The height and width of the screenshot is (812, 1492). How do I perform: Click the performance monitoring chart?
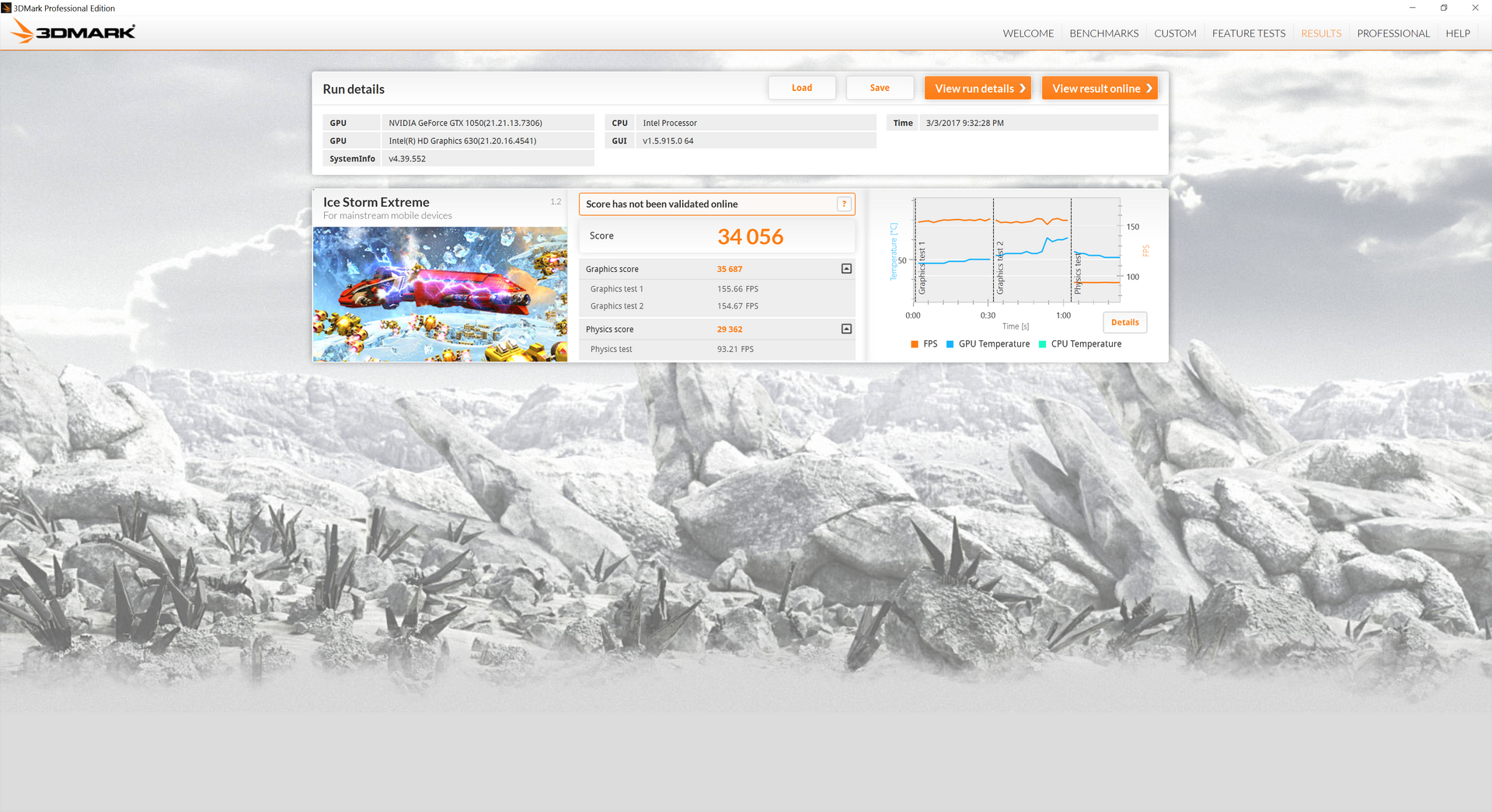tap(1018, 250)
